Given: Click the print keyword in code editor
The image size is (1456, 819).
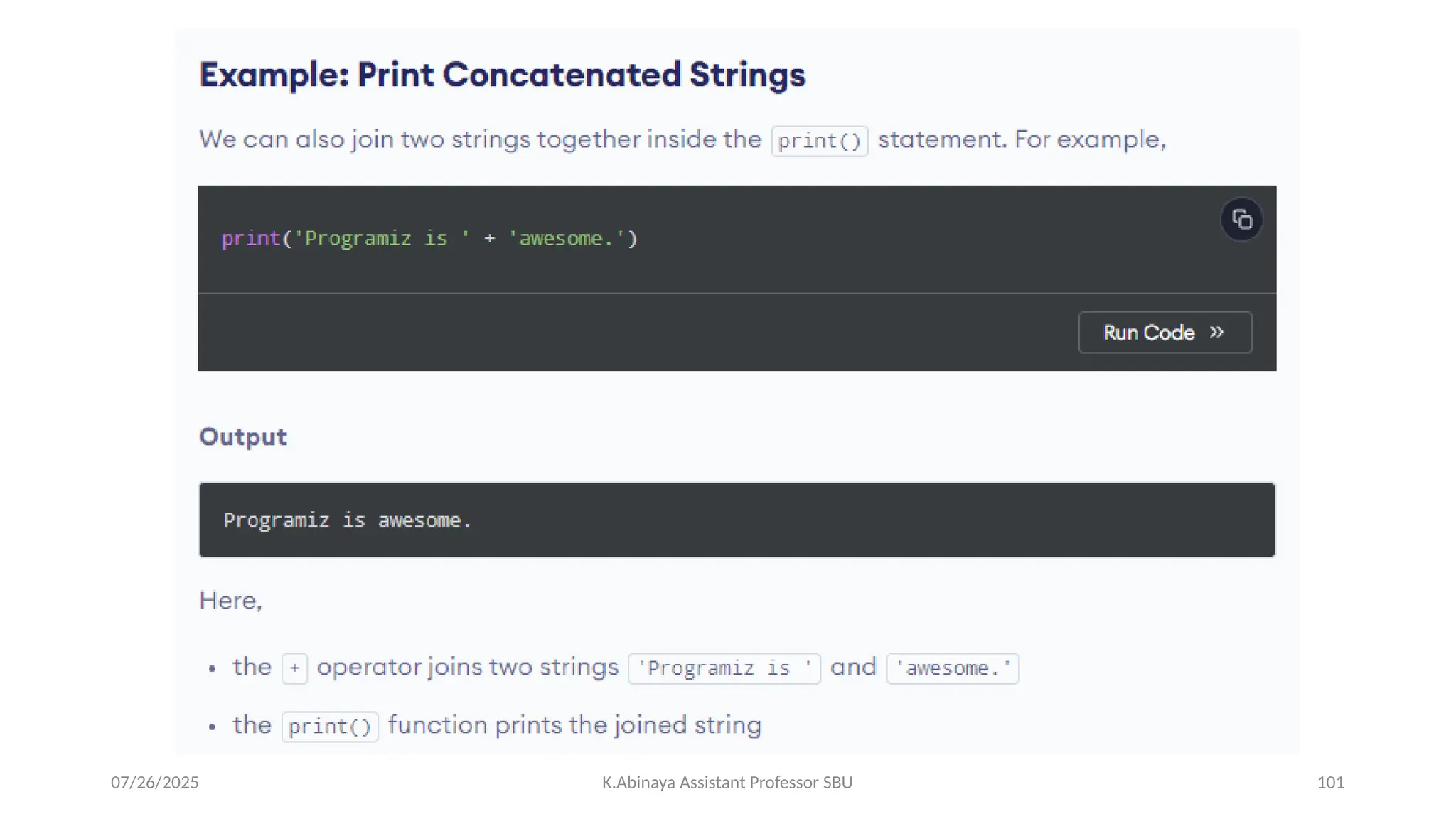Looking at the screenshot, I should pyautogui.click(x=250, y=238).
